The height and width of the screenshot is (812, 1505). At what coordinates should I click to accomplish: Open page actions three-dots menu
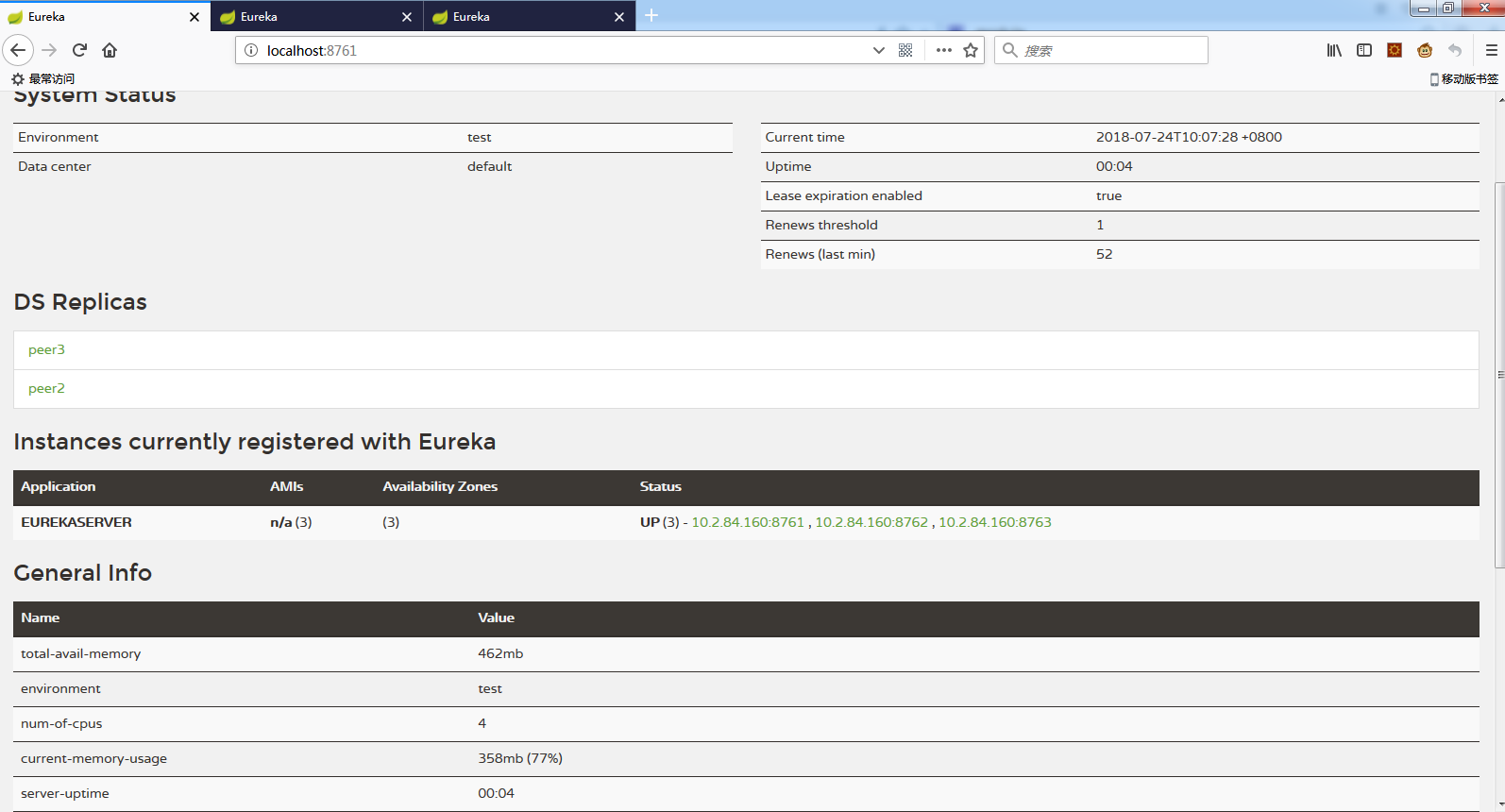click(943, 50)
